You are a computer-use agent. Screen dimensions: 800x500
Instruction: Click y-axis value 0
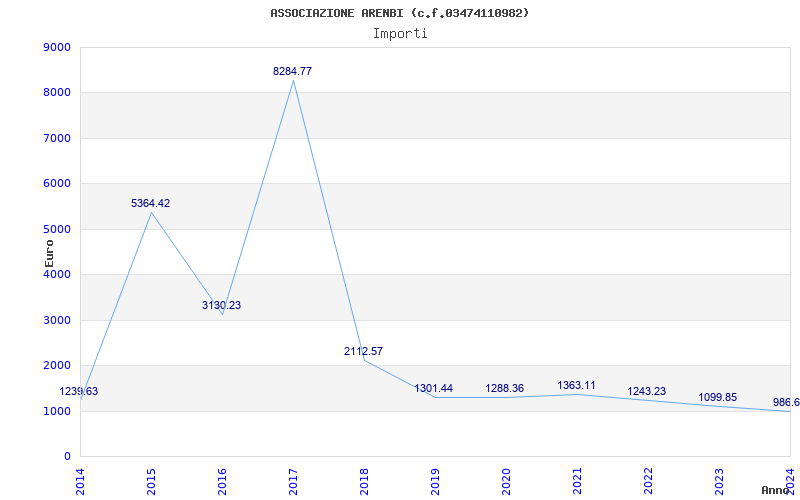coord(67,457)
